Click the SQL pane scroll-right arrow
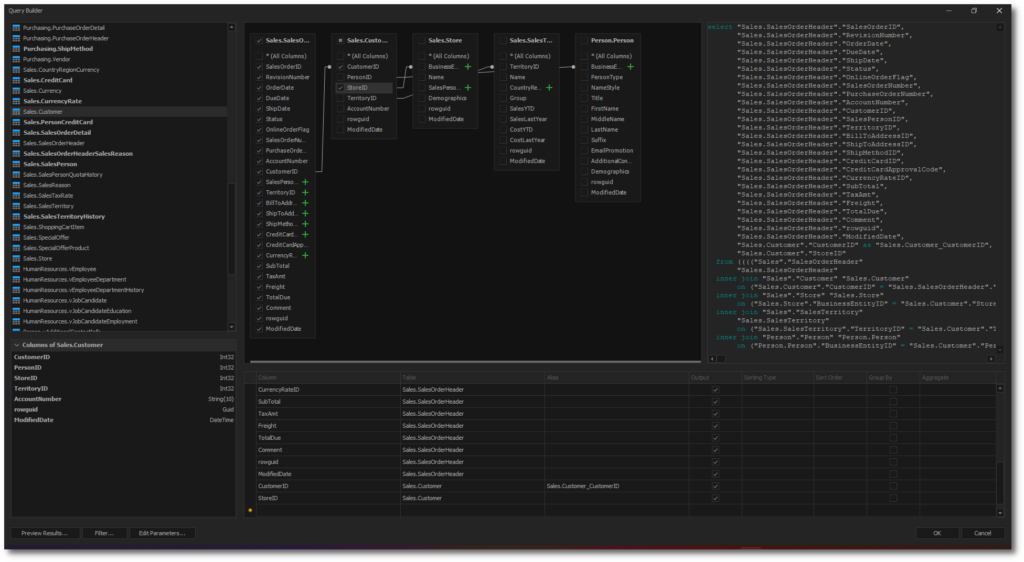This screenshot has width=1024, height=562. tap(991, 359)
